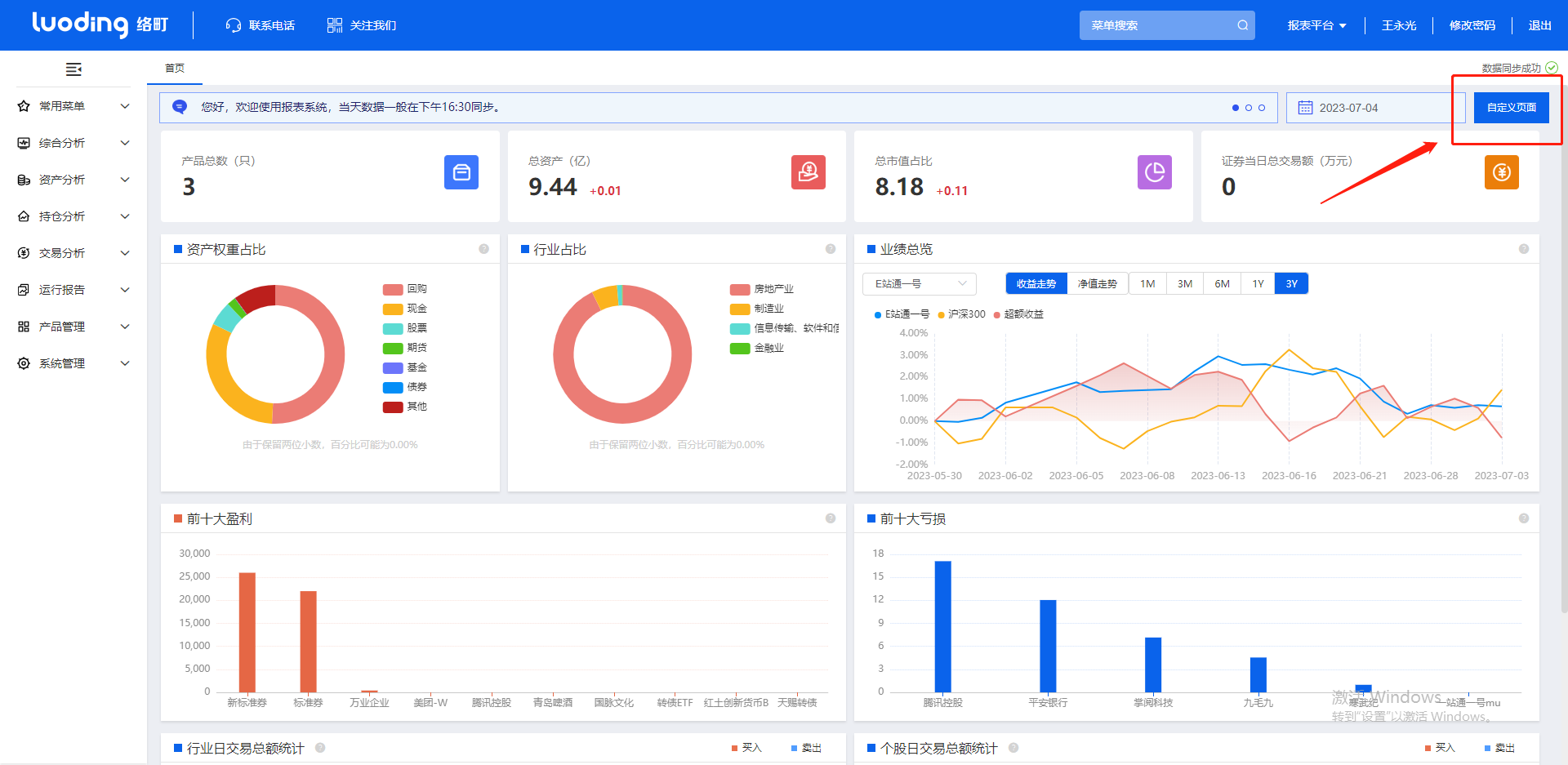Image resolution: width=1568 pixels, height=765 pixels.
Task: Expand the 综合分析 chevron
Action: [x=125, y=143]
